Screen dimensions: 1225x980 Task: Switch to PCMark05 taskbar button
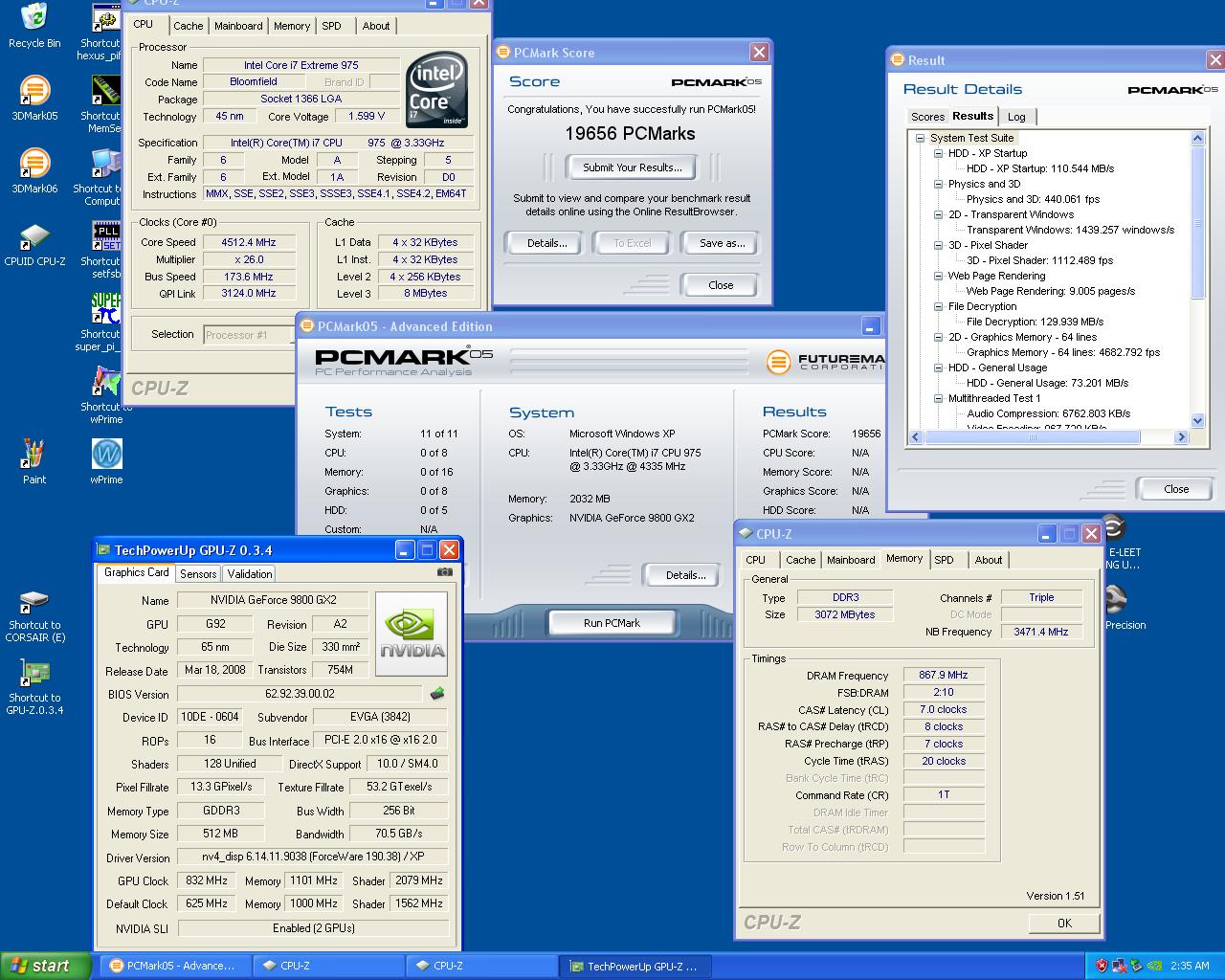(176, 966)
